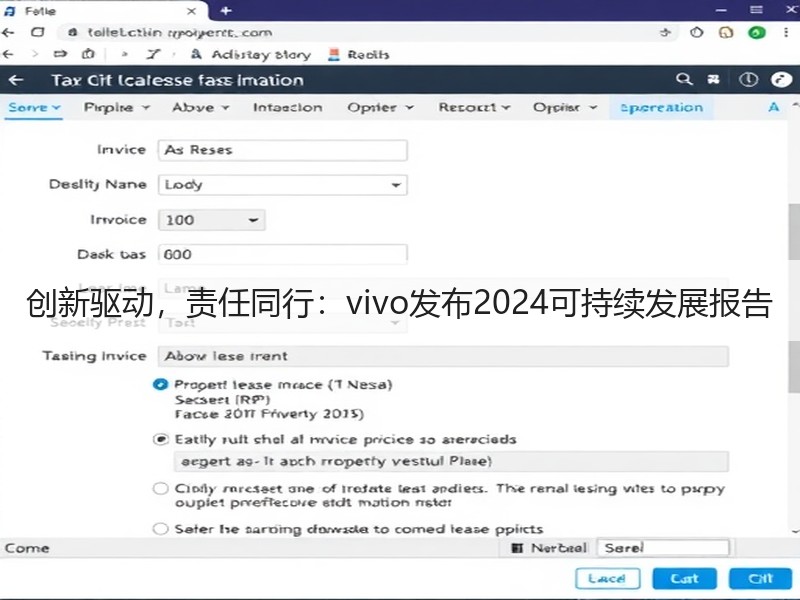800x600 pixels.
Task: Click the site lock icon in address bar
Action: pos(73,33)
